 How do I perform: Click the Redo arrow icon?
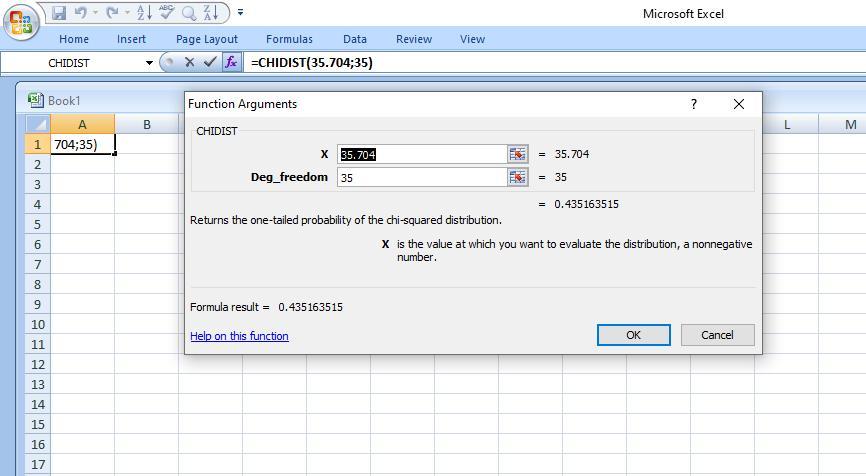click(112, 13)
